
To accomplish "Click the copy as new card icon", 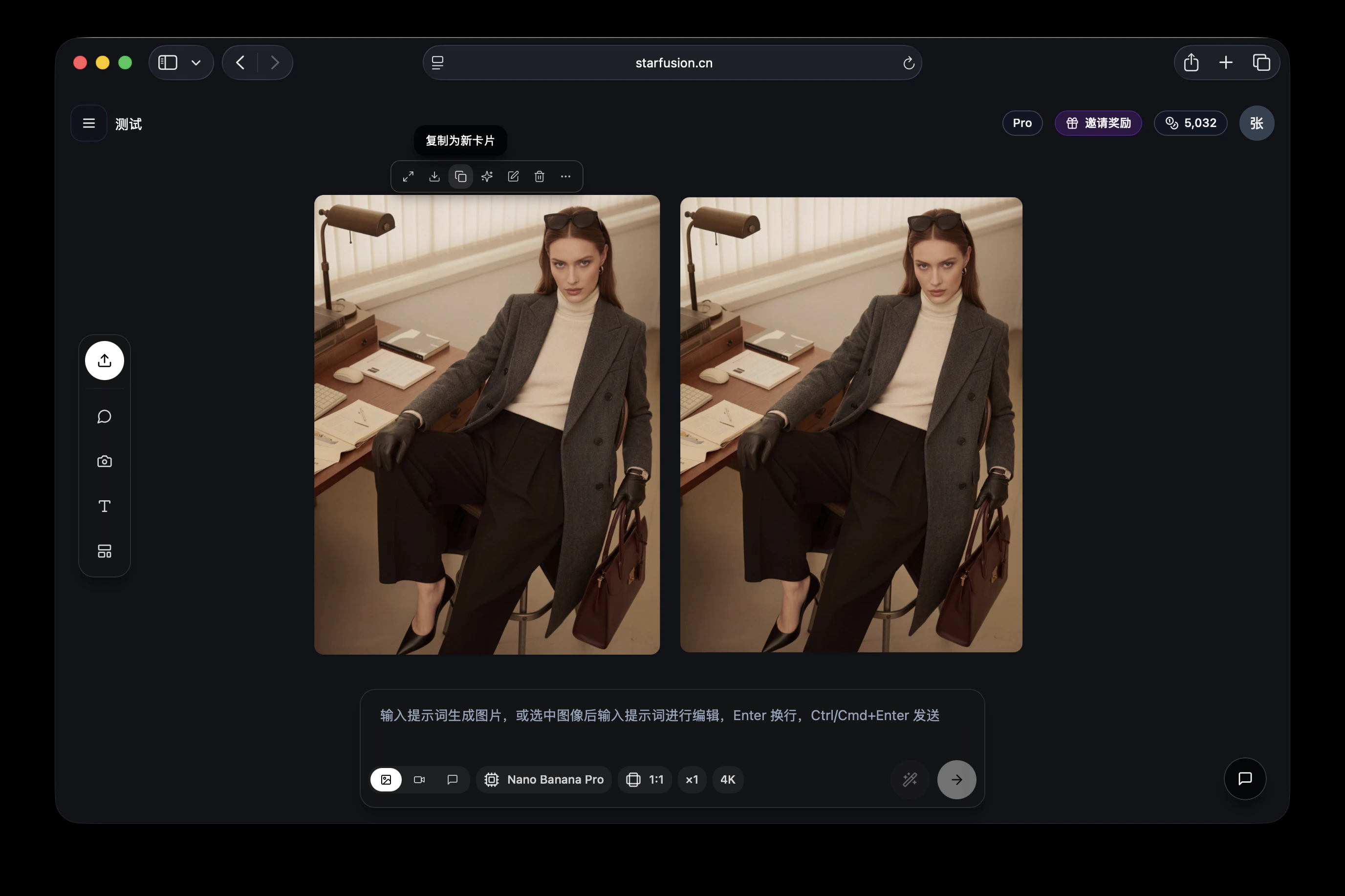I will [461, 176].
